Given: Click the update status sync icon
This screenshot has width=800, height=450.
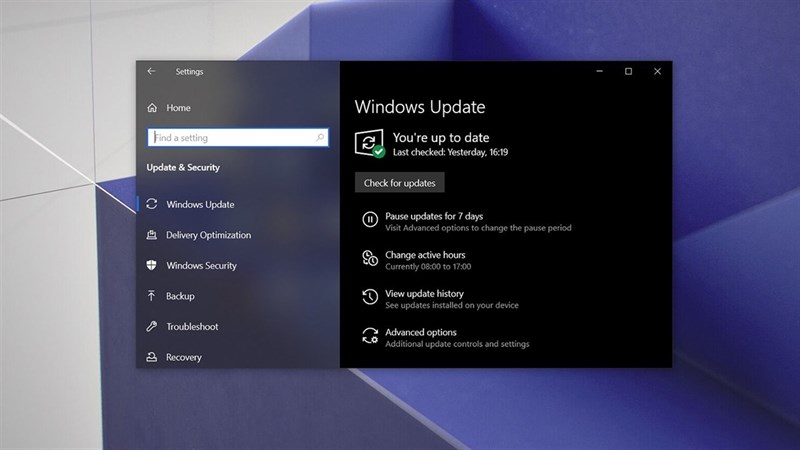Looking at the screenshot, I should tap(368, 143).
